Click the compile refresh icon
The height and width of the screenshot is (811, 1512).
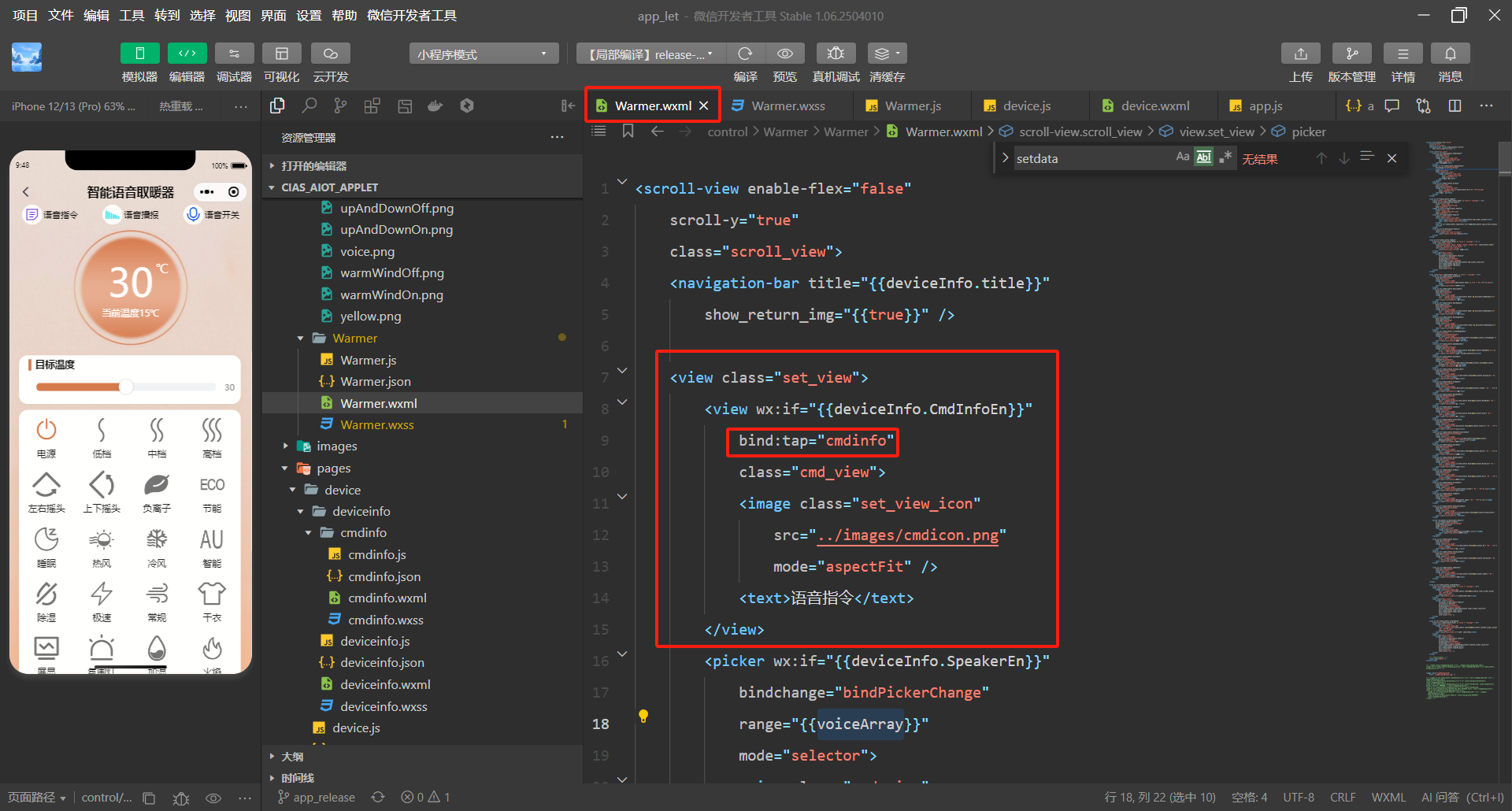pyautogui.click(x=744, y=54)
